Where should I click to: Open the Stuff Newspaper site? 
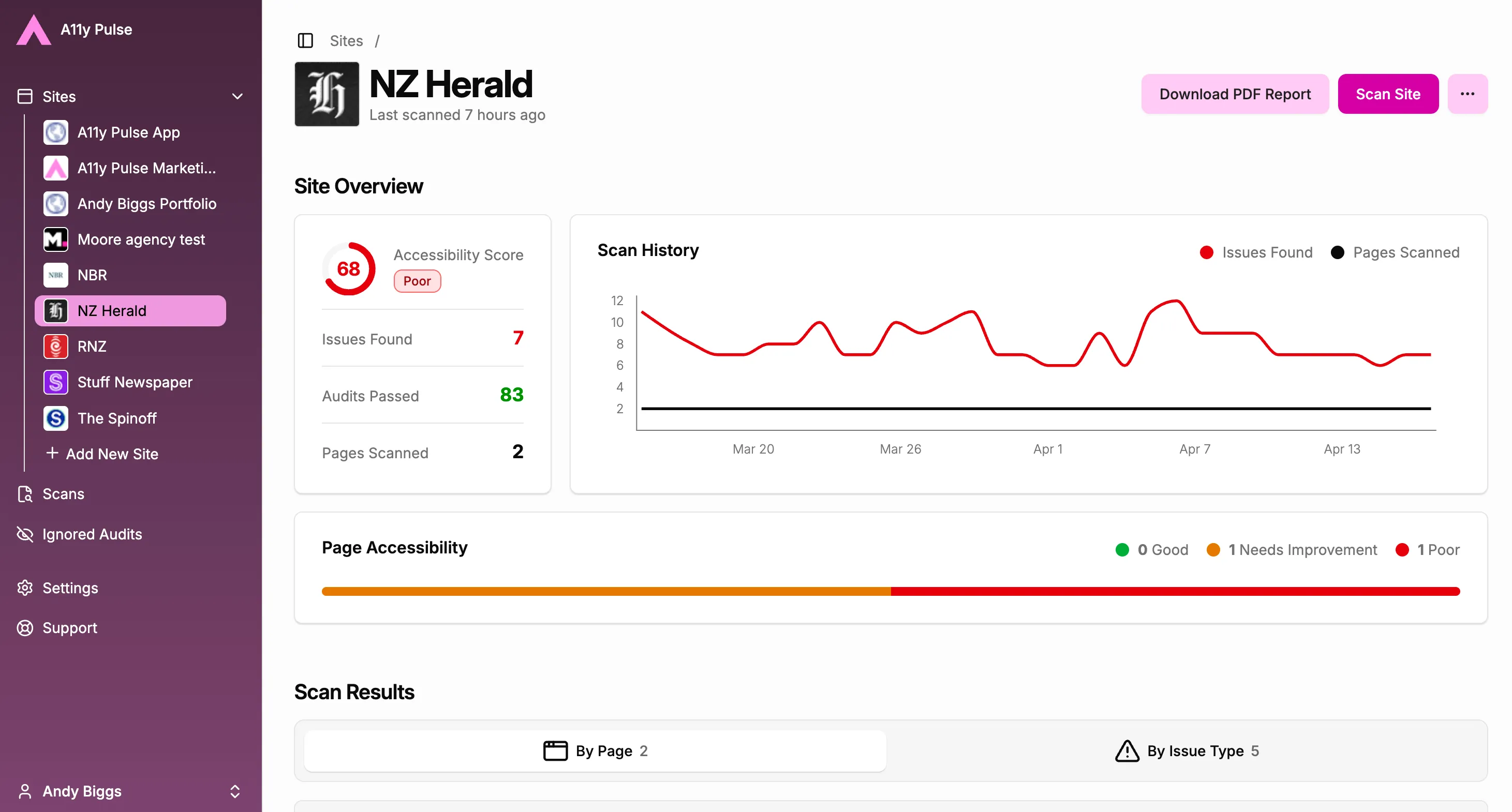pos(135,382)
